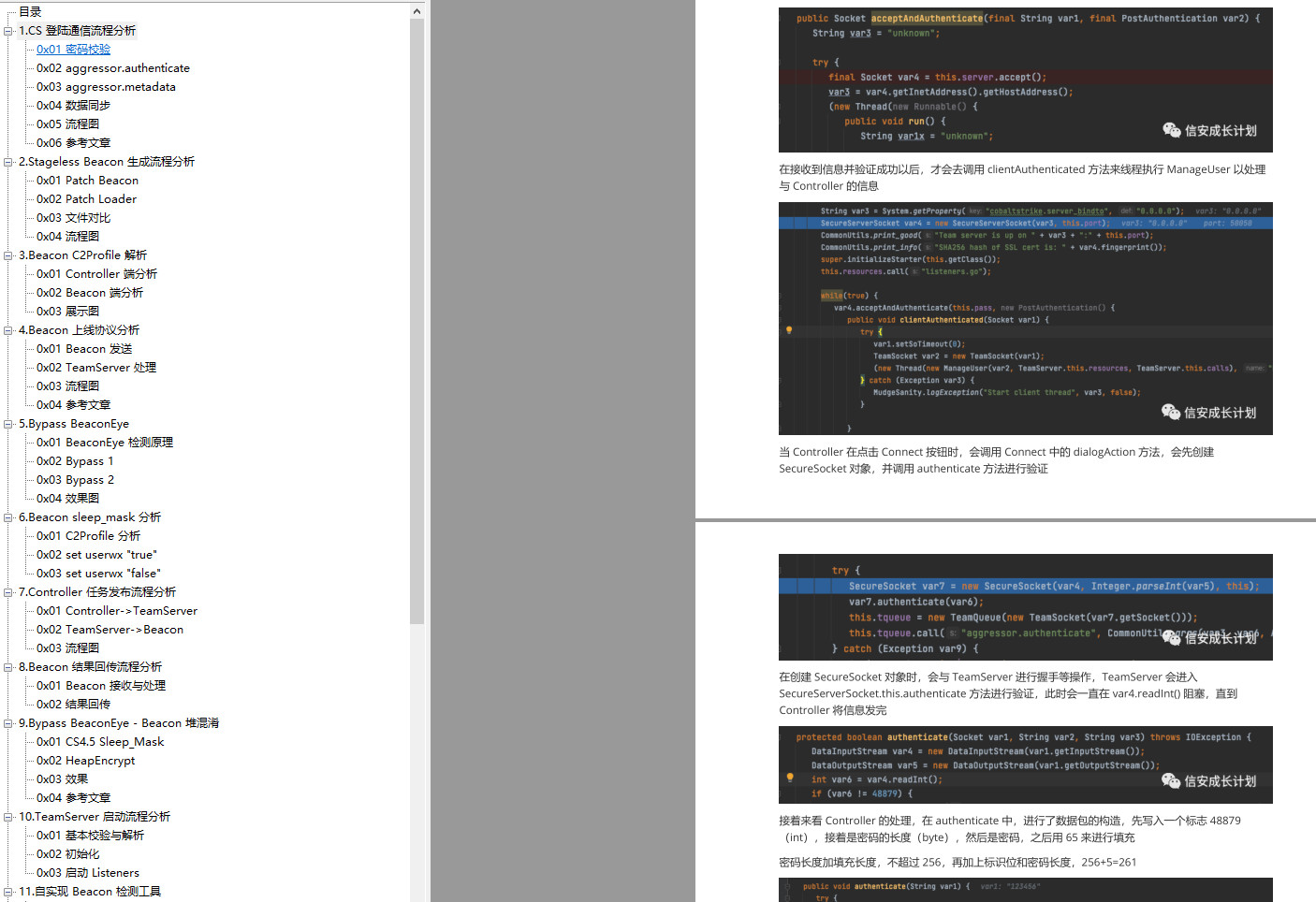Open the '0x02 Bypass 1' bookmark
Viewport: 1316px width, 902px height.
(x=75, y=461)
